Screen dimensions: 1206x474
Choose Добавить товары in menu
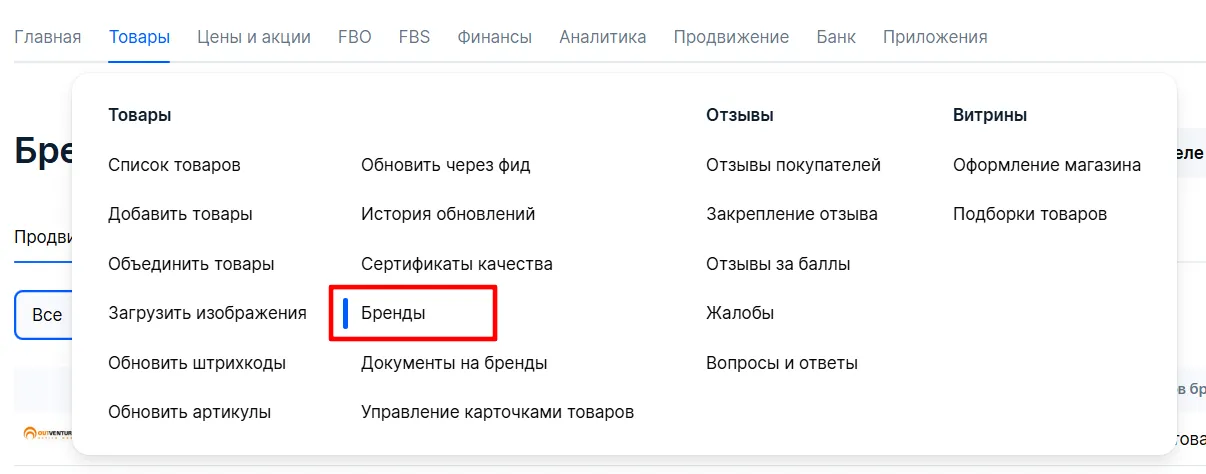[180, 214]
